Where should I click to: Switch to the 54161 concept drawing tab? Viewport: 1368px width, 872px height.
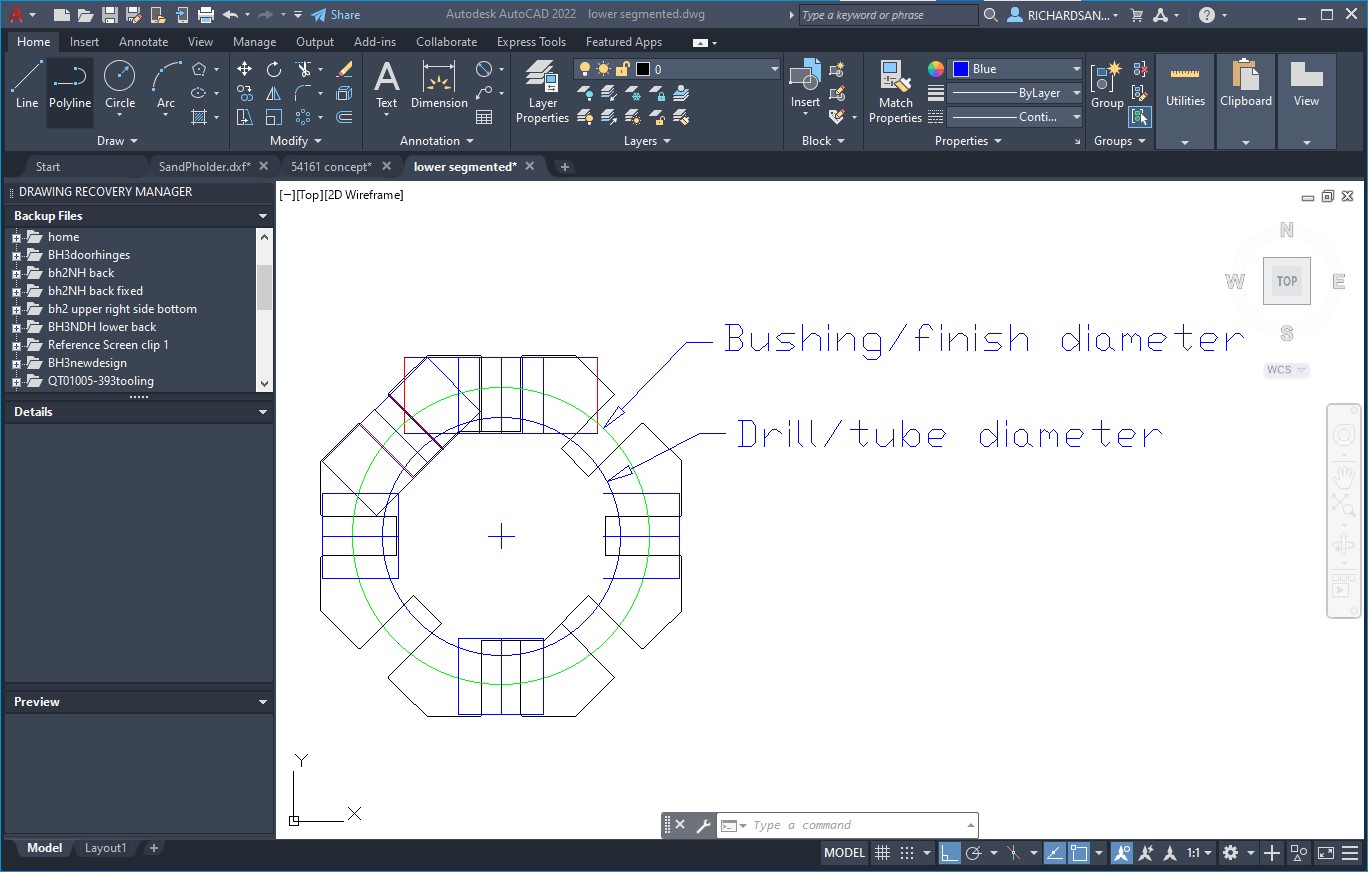click(331, 167)
